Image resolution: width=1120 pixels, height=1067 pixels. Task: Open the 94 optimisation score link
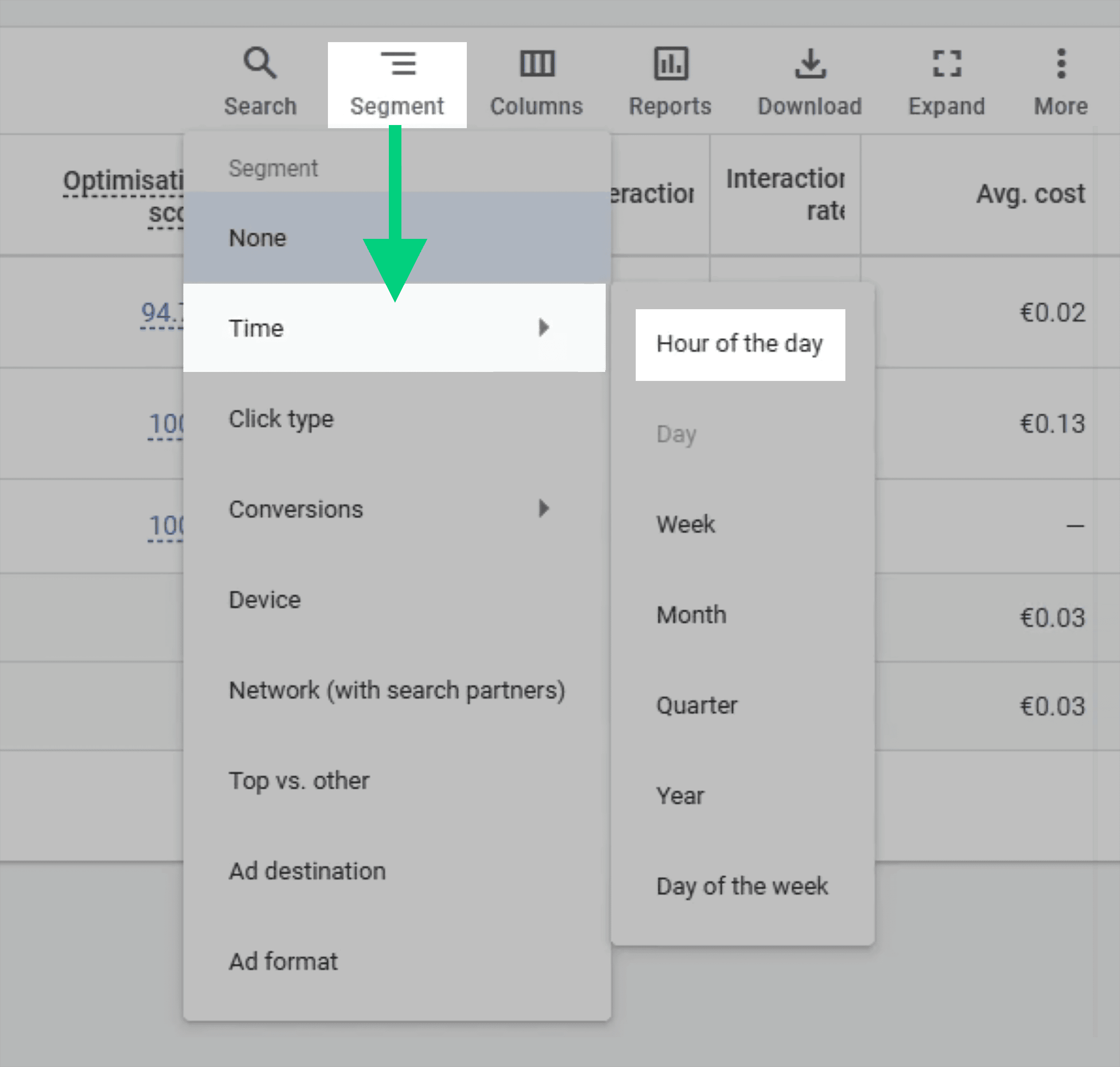(x=161, y=313)
